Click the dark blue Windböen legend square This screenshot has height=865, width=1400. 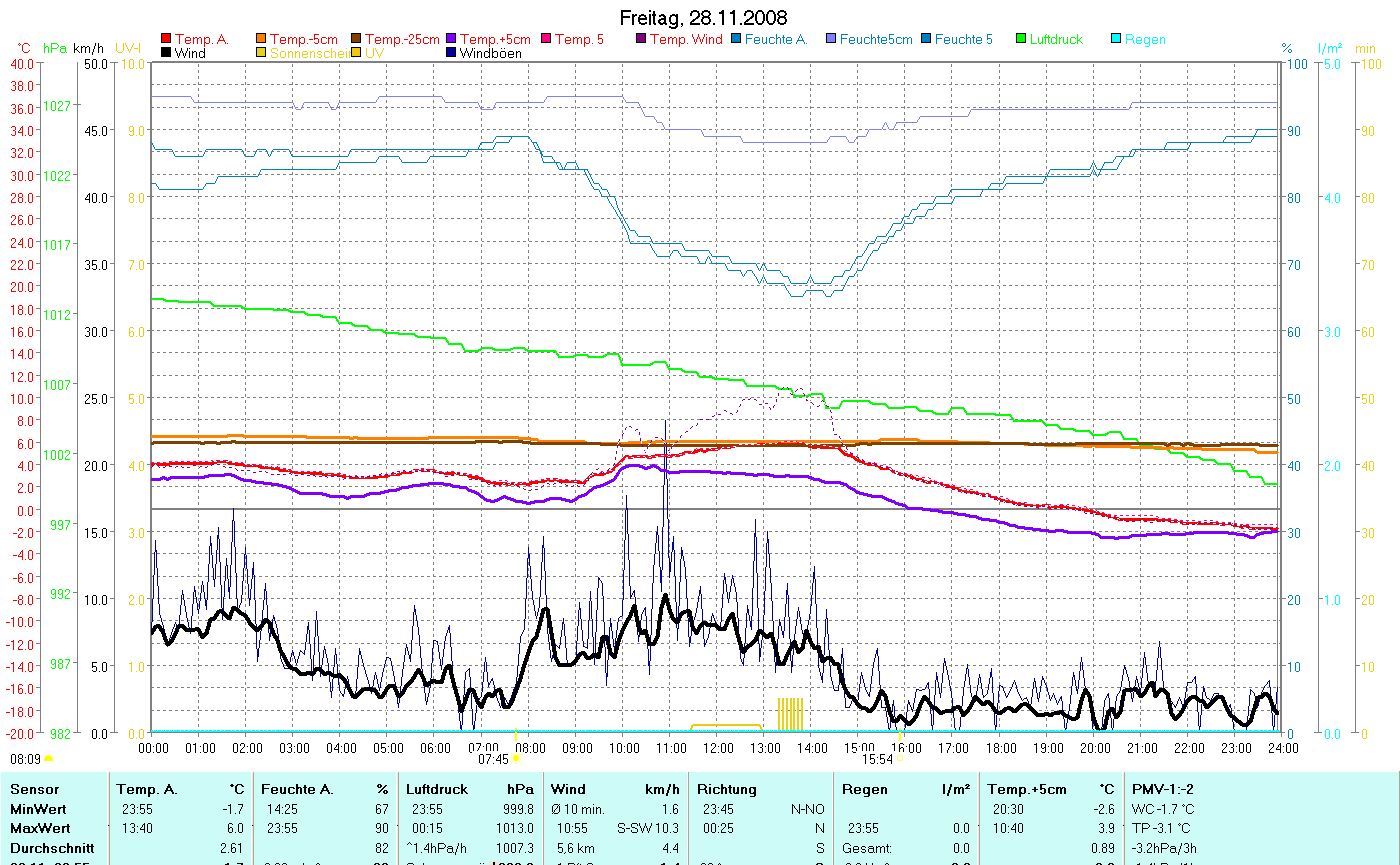click(x=451, y=53)
